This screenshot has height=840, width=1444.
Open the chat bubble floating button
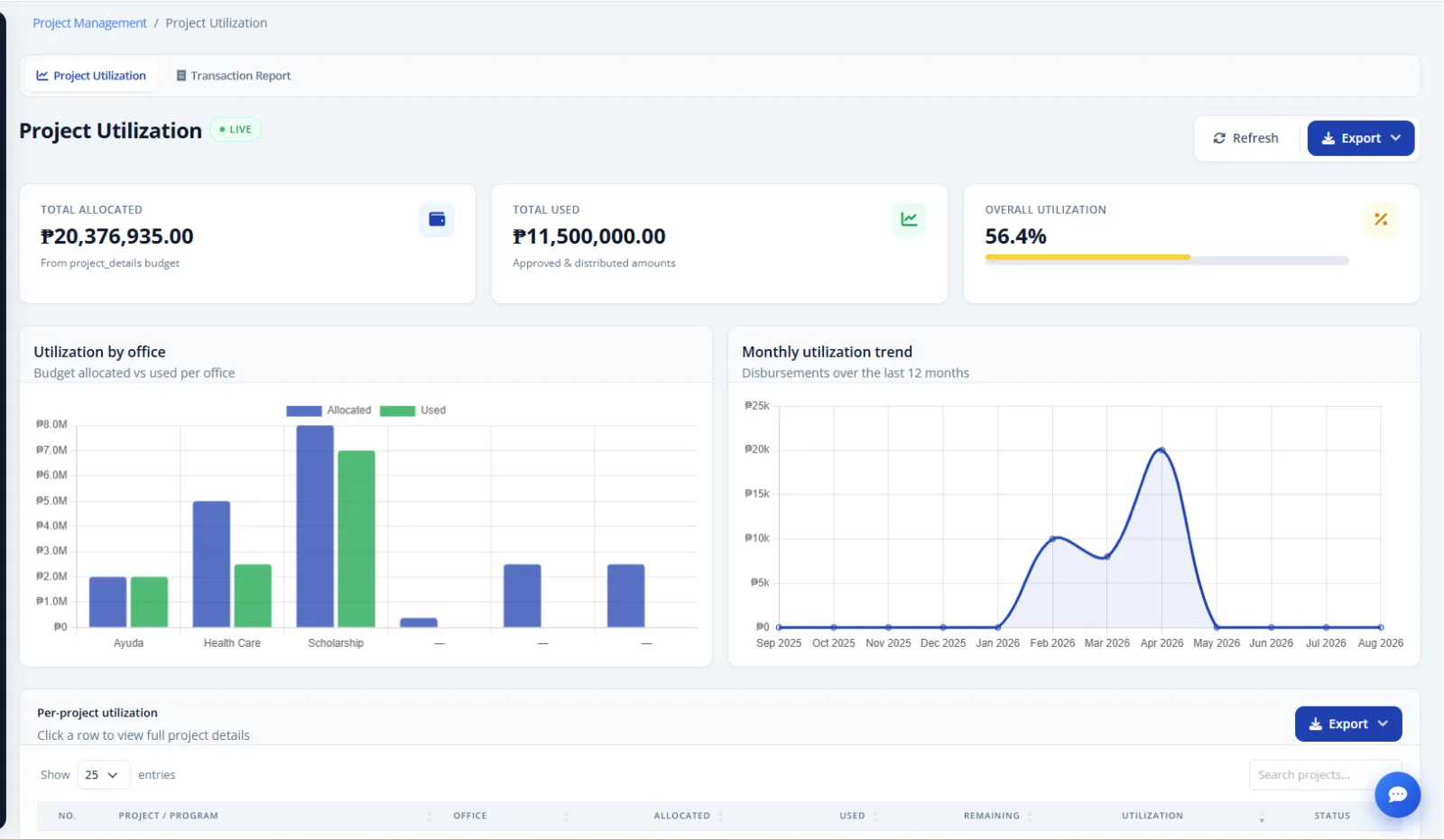click(x=1398, y=794)
